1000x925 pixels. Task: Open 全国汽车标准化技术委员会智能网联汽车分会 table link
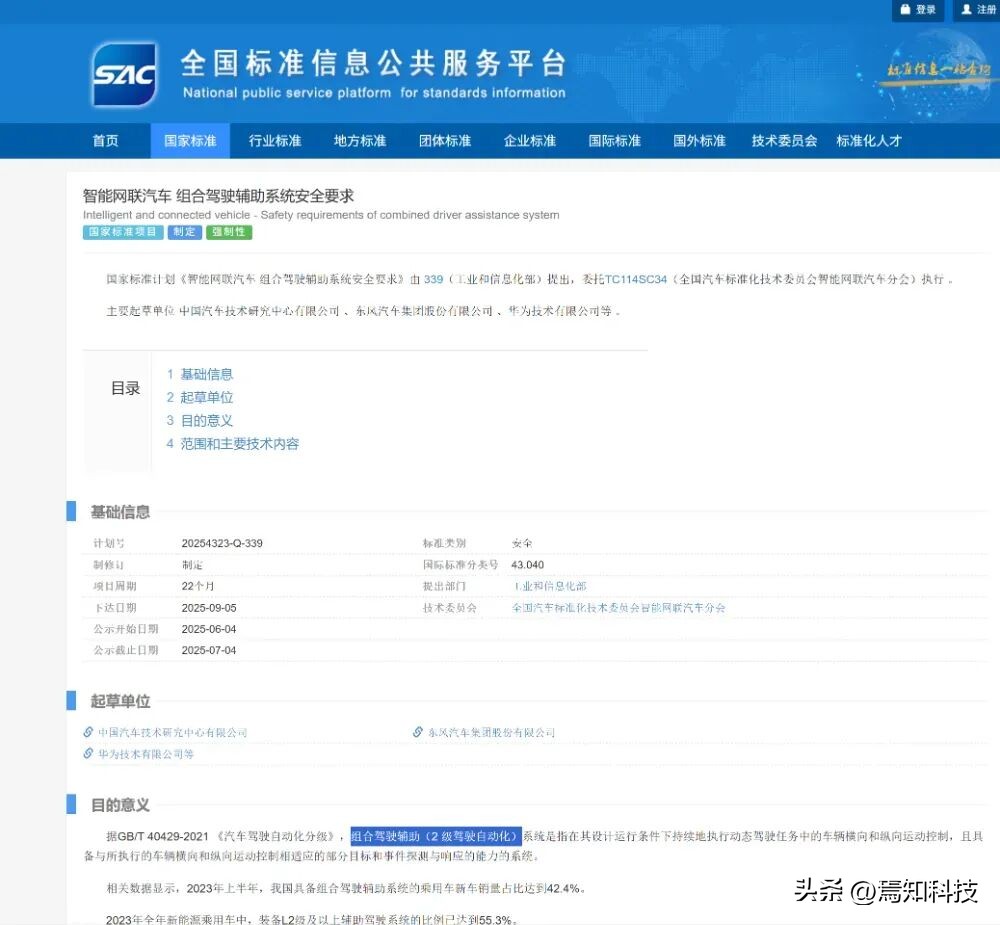[619, 608]
